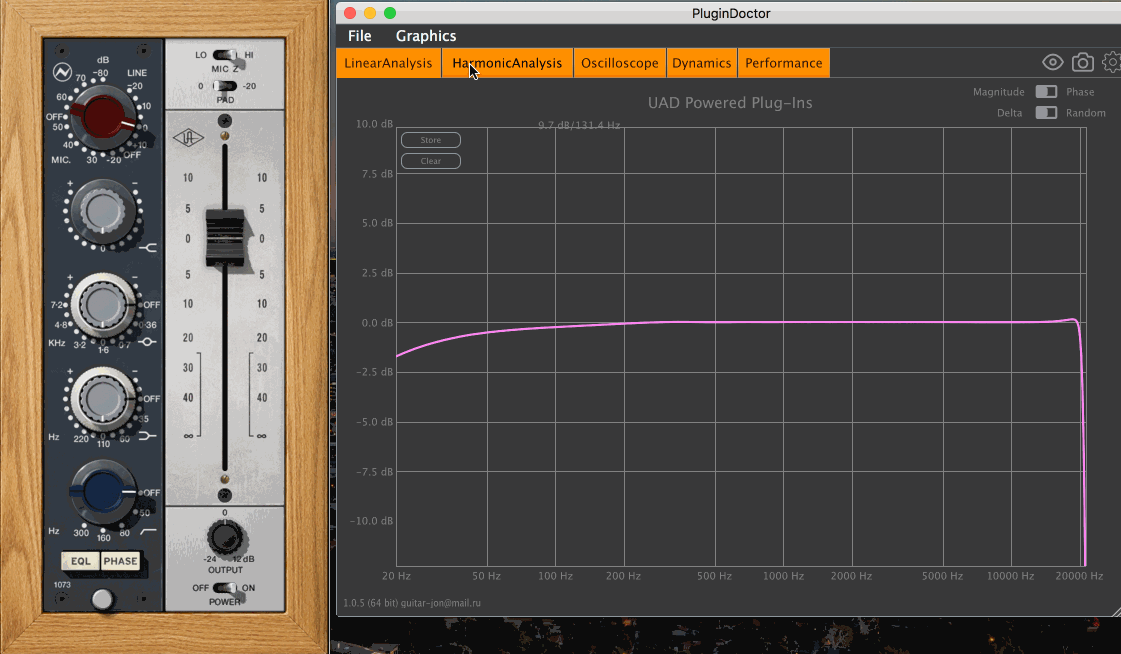Screen dimensions: 1121x654
Task: Minimize PluginDoctor with the yellow button
Action: (370, 13)
